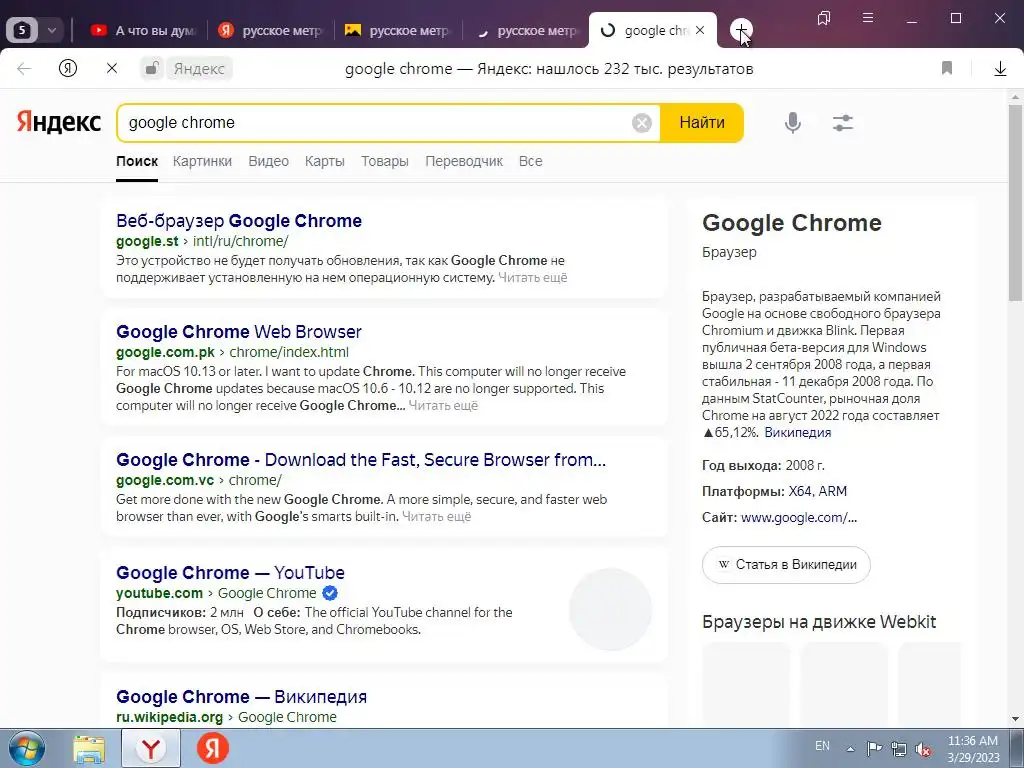Screen dimensions: 1024x768
Task: Open the bookmarks collections icon in title bar
Action: [x=824, y=18]
